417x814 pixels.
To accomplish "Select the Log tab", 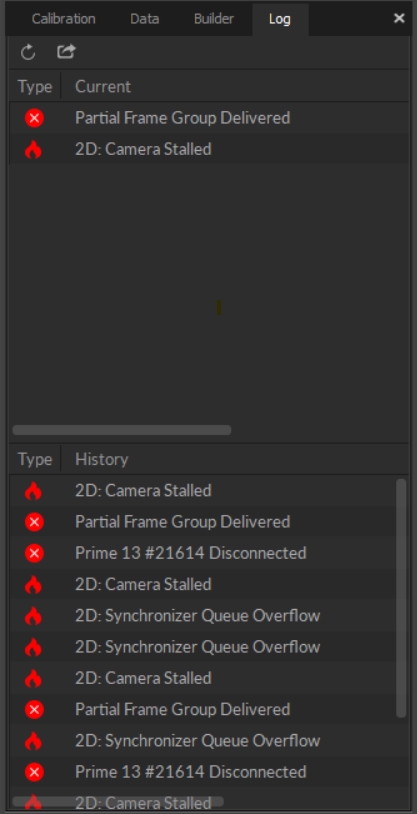I will pyautogui.click(x=280, y=19).
